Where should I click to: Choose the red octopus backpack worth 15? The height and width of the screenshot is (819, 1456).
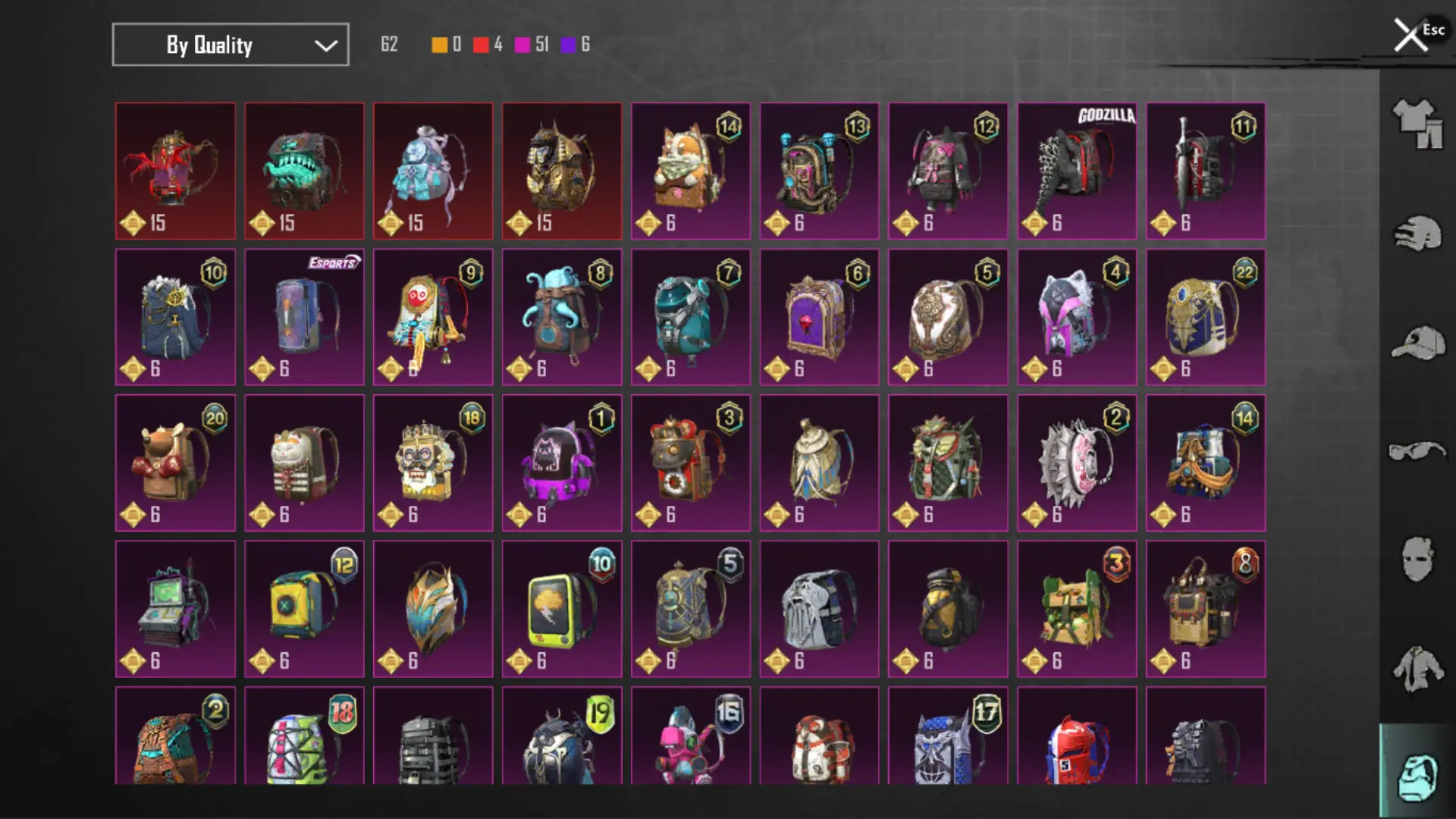point(175,171)
